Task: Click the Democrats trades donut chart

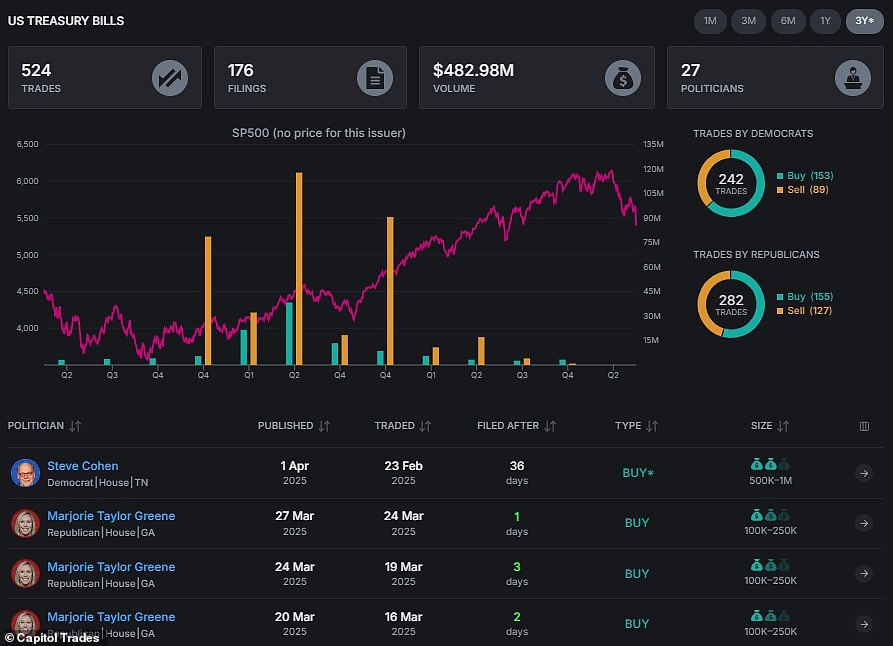Action: (x=731, y=183)
